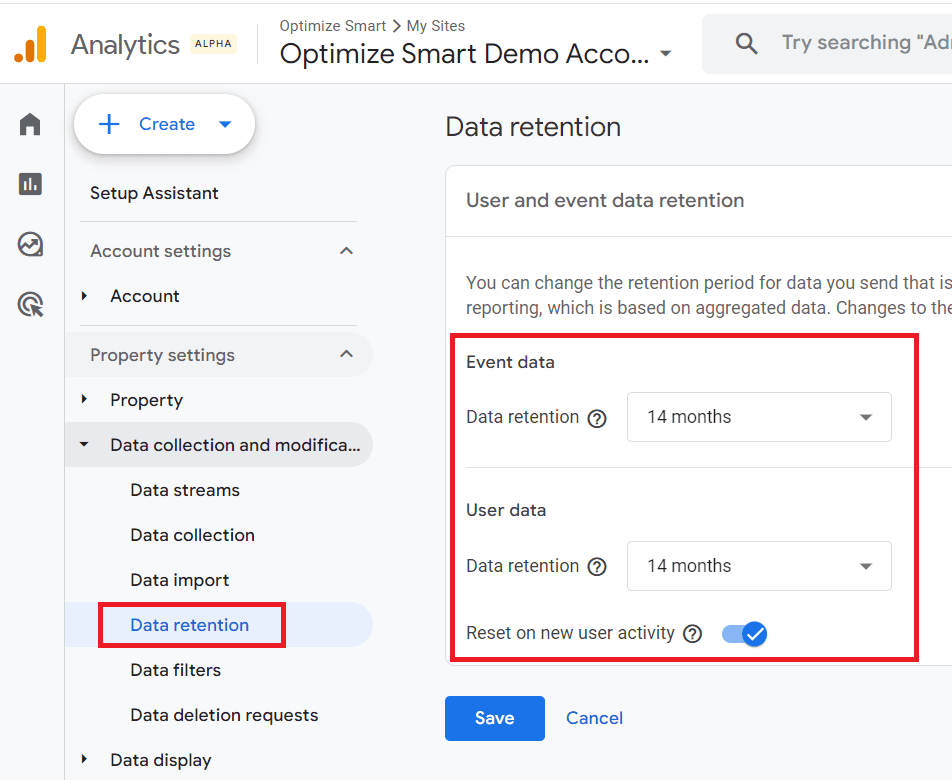This screenshot has width=952, height=780.
Task: Open the Home icon in left rail
Action: [30, 125]
